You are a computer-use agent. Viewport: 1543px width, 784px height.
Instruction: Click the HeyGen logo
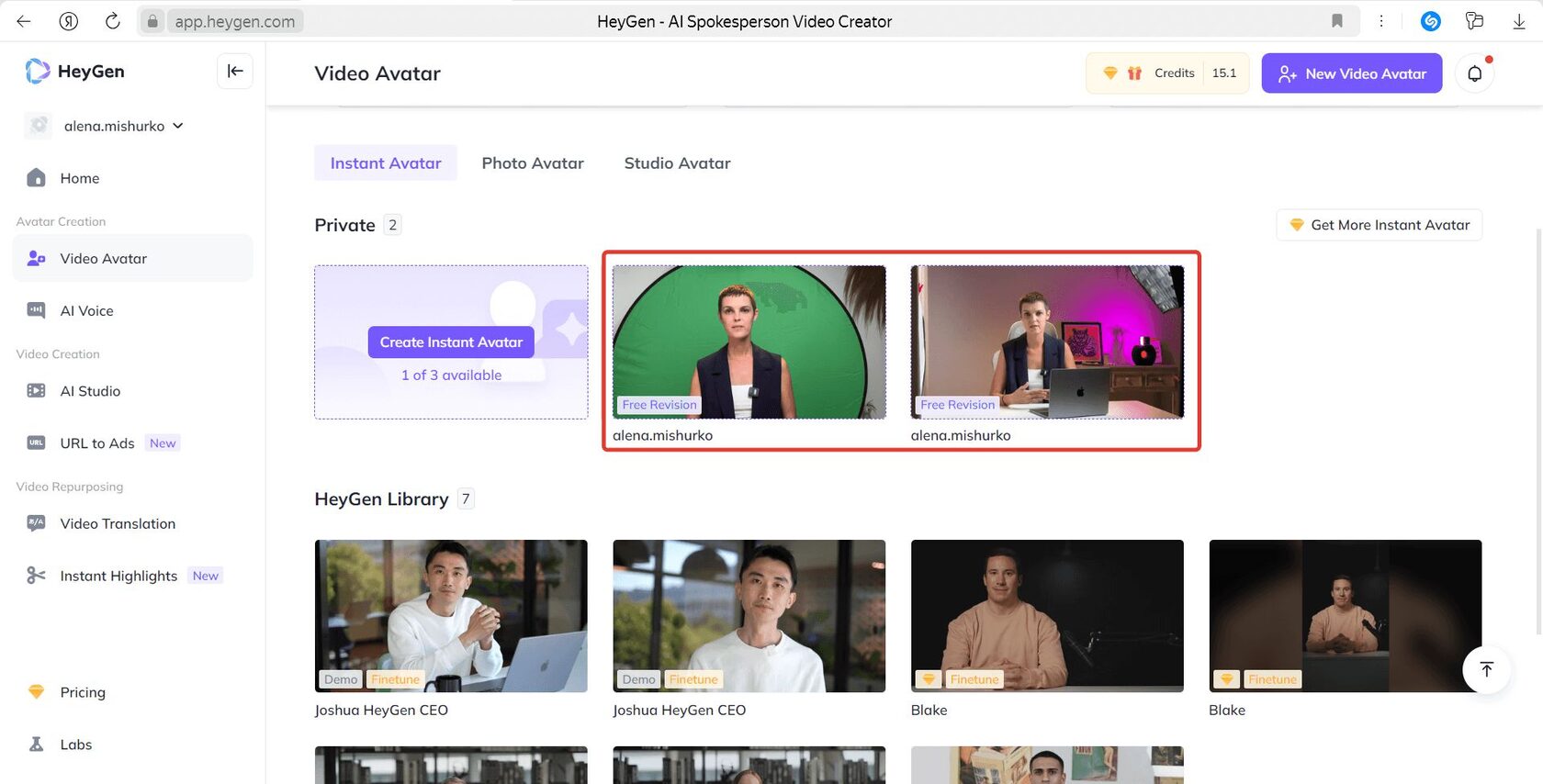tap(74, 71)
